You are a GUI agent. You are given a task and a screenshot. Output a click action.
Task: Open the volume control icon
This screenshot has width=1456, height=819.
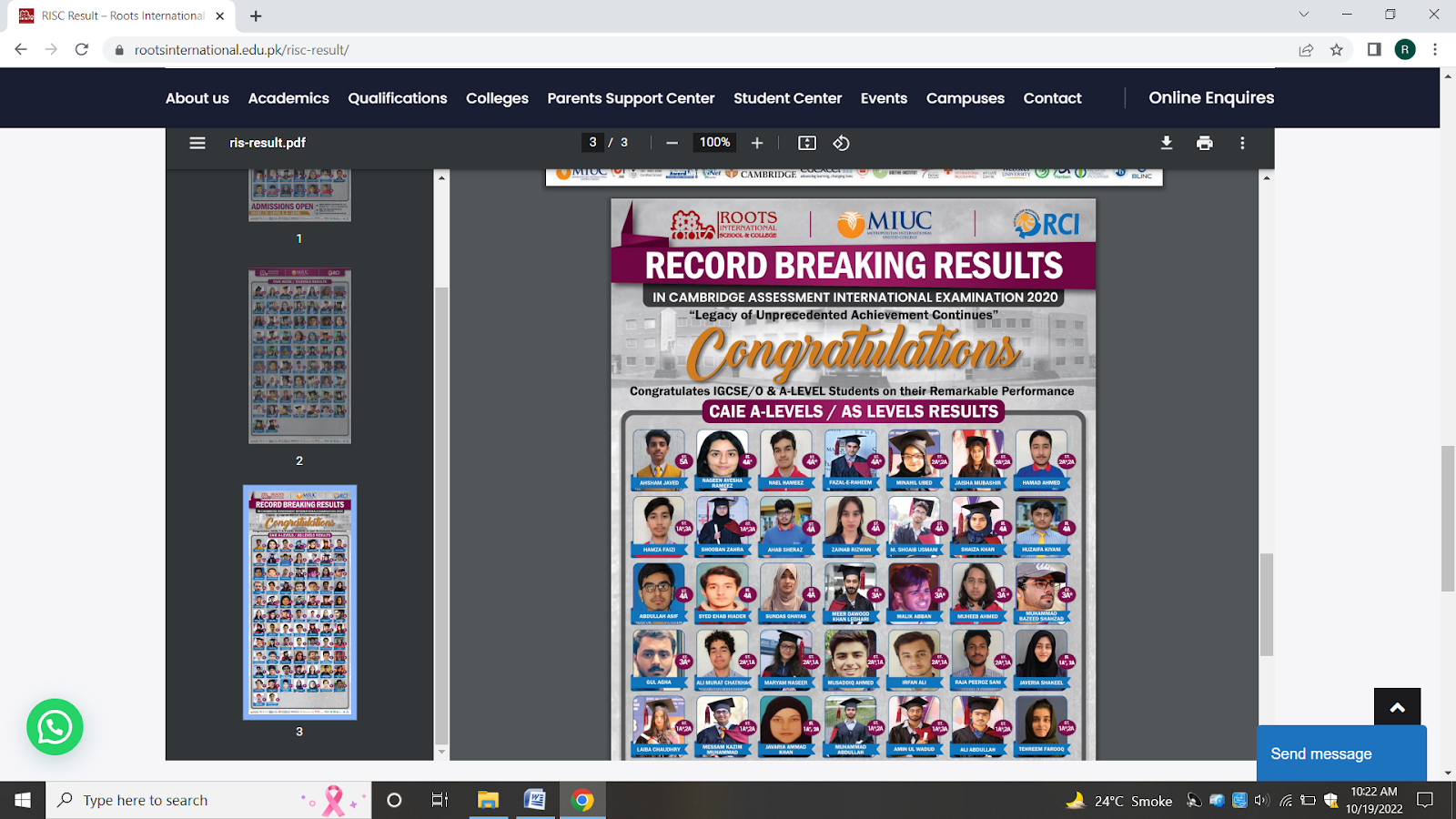point(1261,801)
